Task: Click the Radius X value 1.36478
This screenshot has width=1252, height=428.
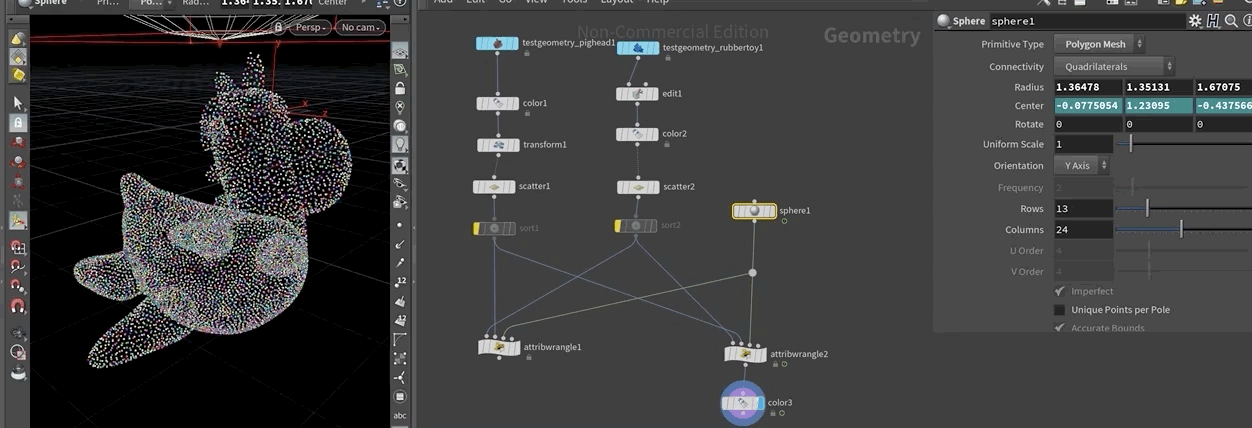Action: tap(1087, 87)
